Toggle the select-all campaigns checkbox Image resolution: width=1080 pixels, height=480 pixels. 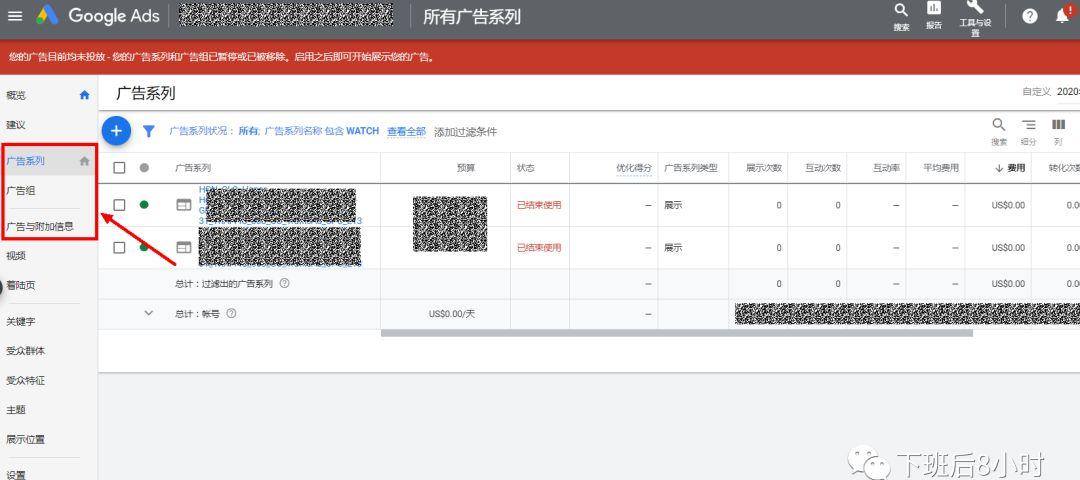[119, 167]
